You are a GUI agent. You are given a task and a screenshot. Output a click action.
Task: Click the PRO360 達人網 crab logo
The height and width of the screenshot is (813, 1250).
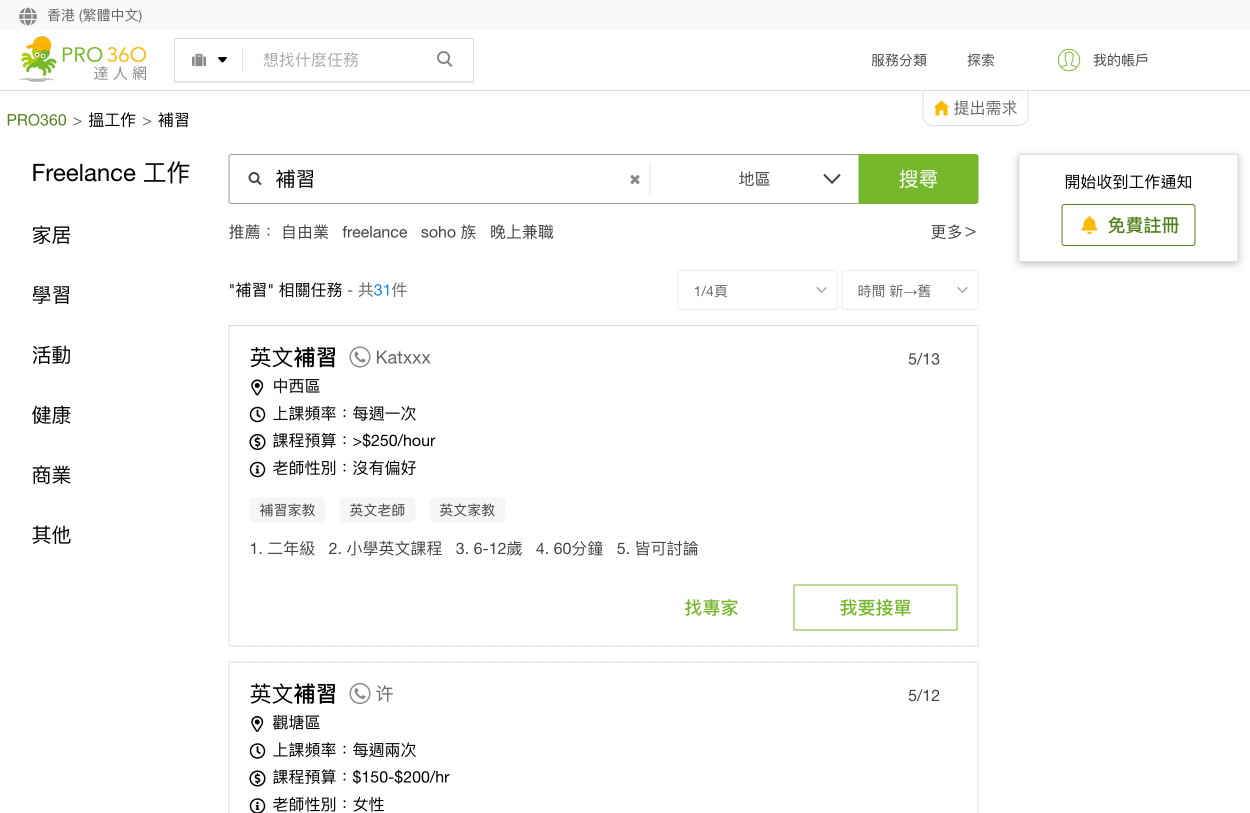click(42, 58)
